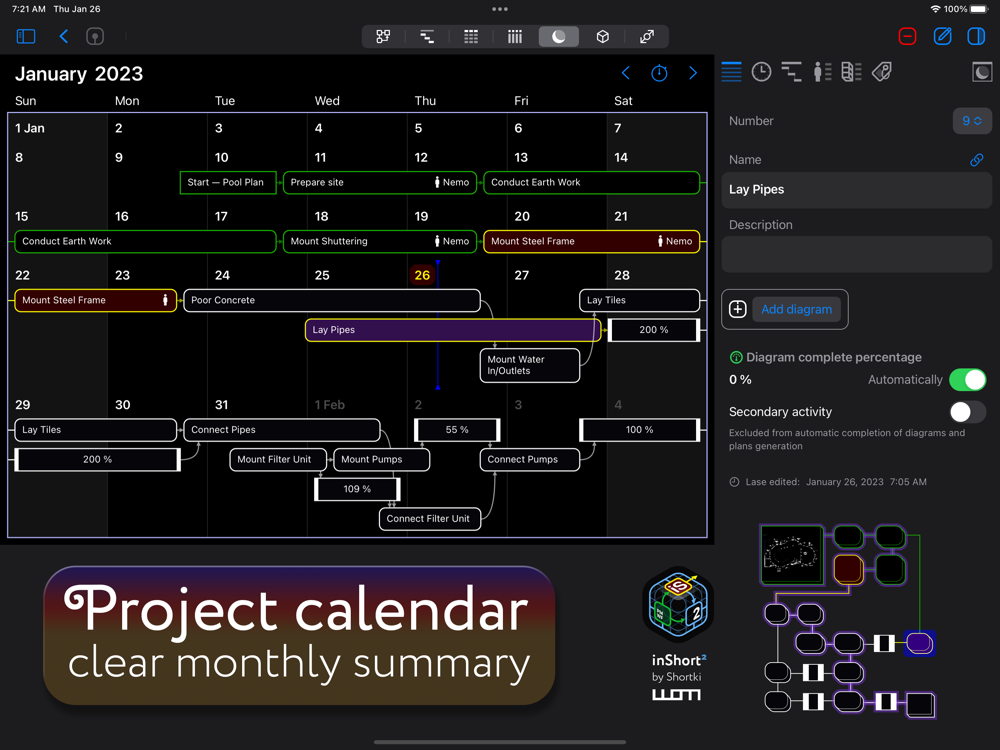This screenshot has height=750, width=1000.
Task: Open the hierarchy inspector tab
Action: (791, 71)
